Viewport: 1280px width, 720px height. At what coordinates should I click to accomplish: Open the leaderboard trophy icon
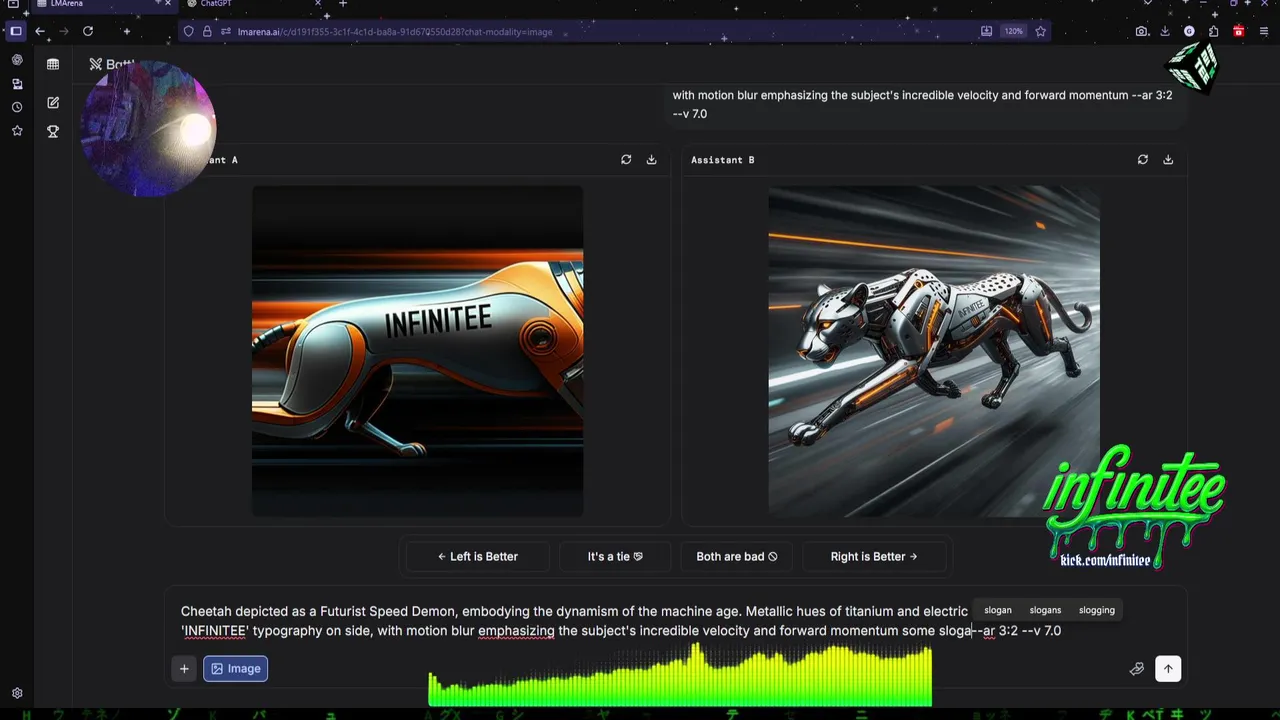pyautogui.click(x=53, y=131)
